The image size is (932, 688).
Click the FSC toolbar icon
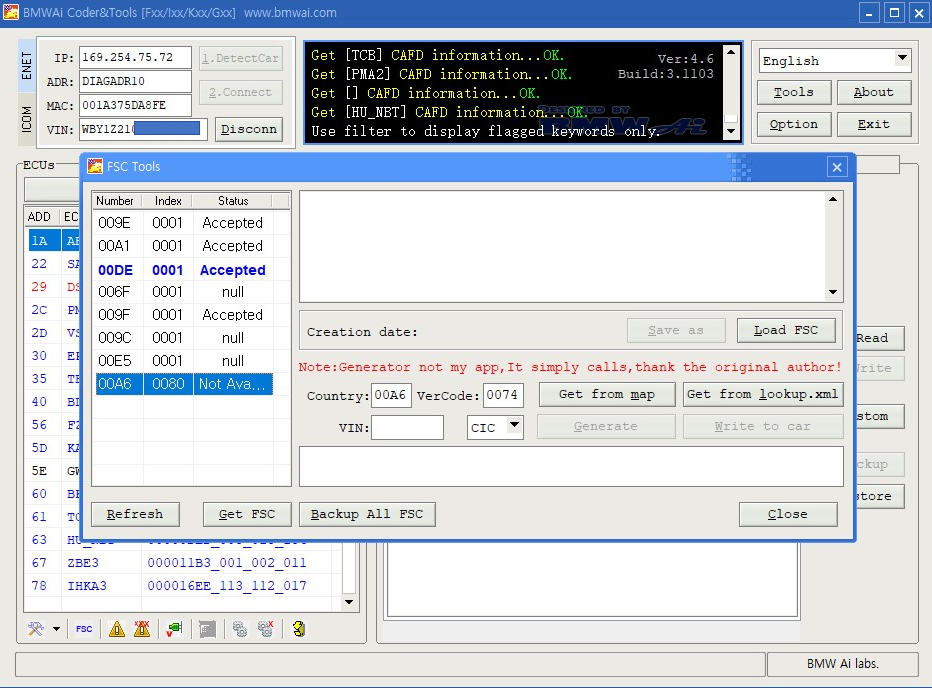(84, 629)
